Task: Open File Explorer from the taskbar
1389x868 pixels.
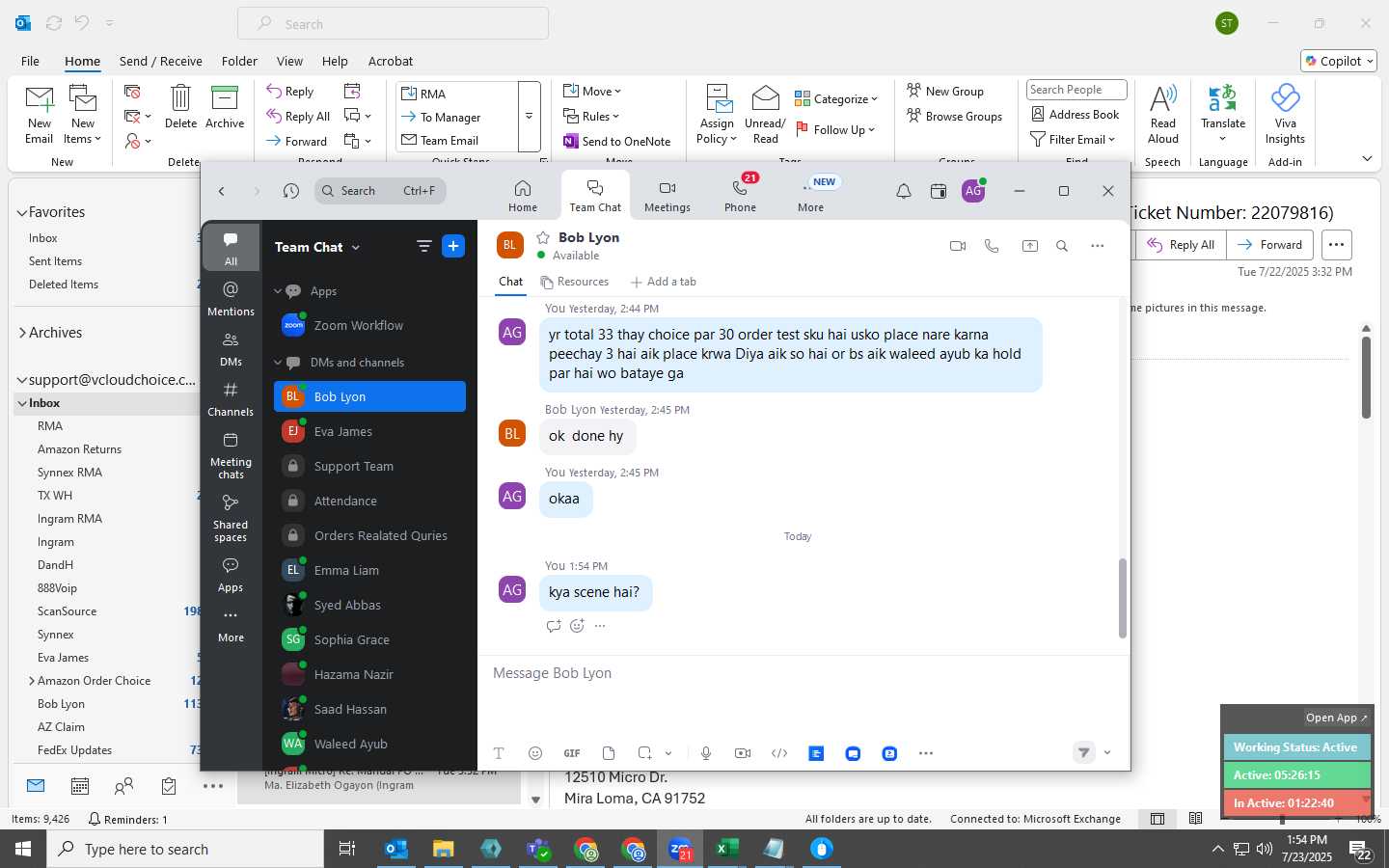Action: tap(443, 849)
